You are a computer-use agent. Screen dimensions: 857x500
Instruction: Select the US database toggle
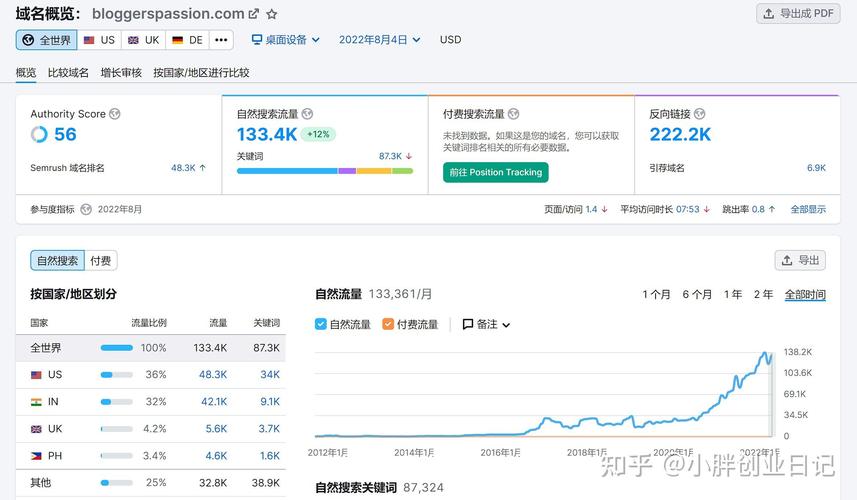click(99, 40)
